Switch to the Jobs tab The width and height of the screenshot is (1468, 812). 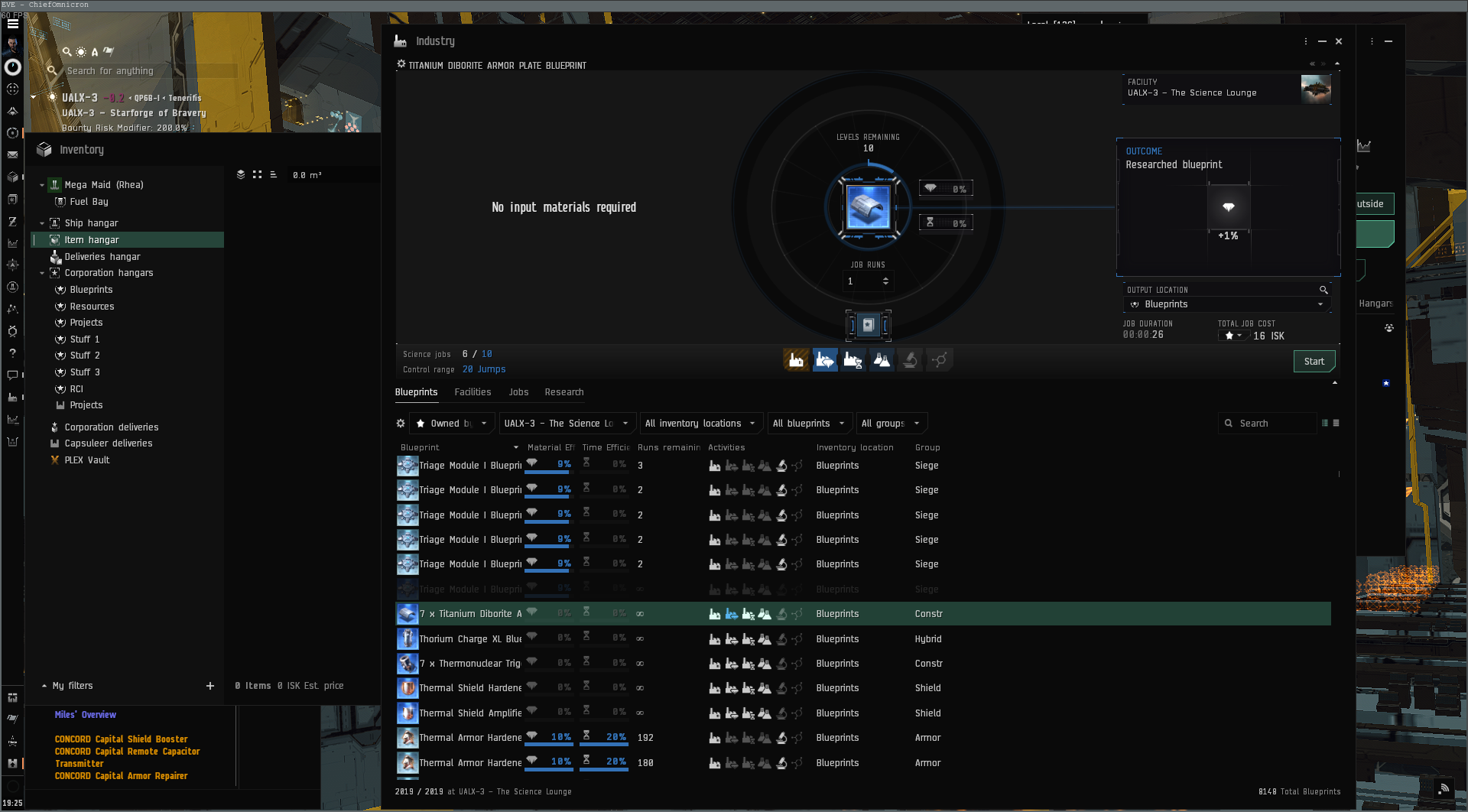coord(518,392)
